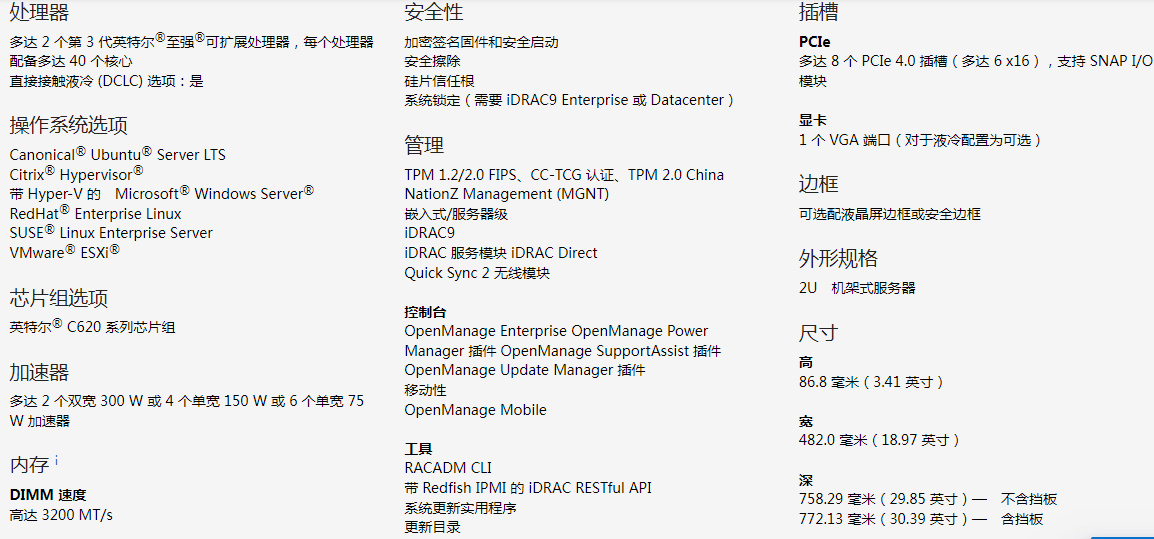
Task: Select the Canonical Ubuntu Server LTS line
Action: 118,154
